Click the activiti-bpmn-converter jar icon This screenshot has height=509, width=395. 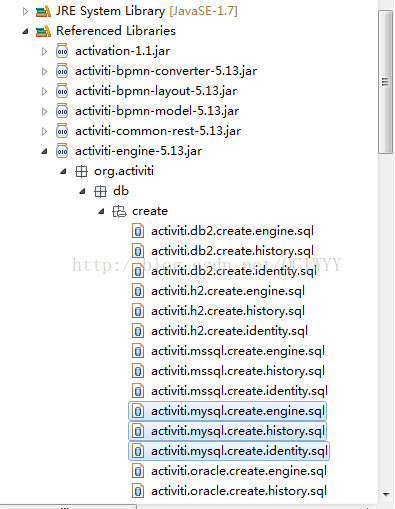(62, 71)
